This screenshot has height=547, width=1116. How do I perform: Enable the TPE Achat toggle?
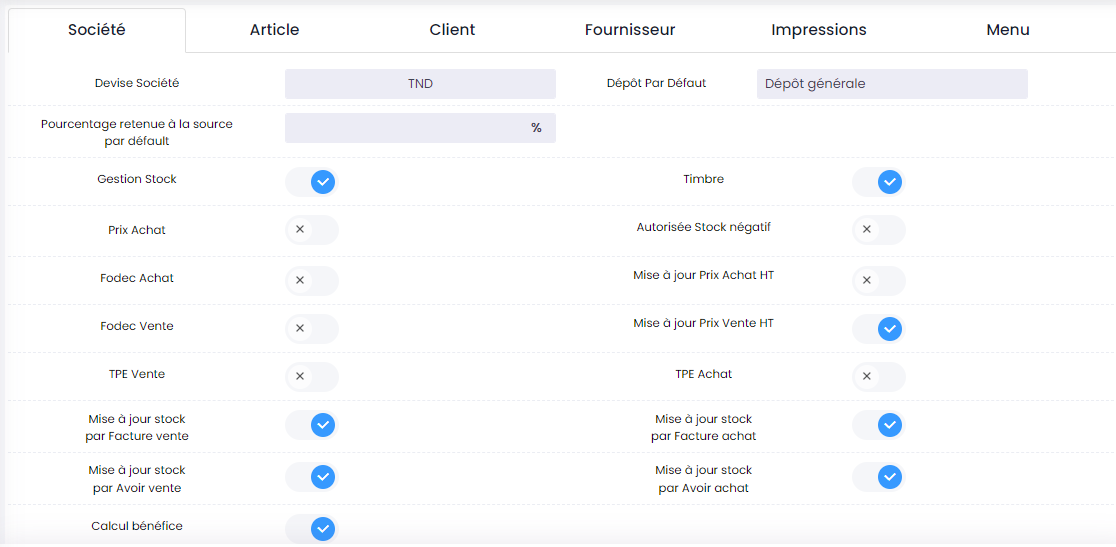pos(879,376)
